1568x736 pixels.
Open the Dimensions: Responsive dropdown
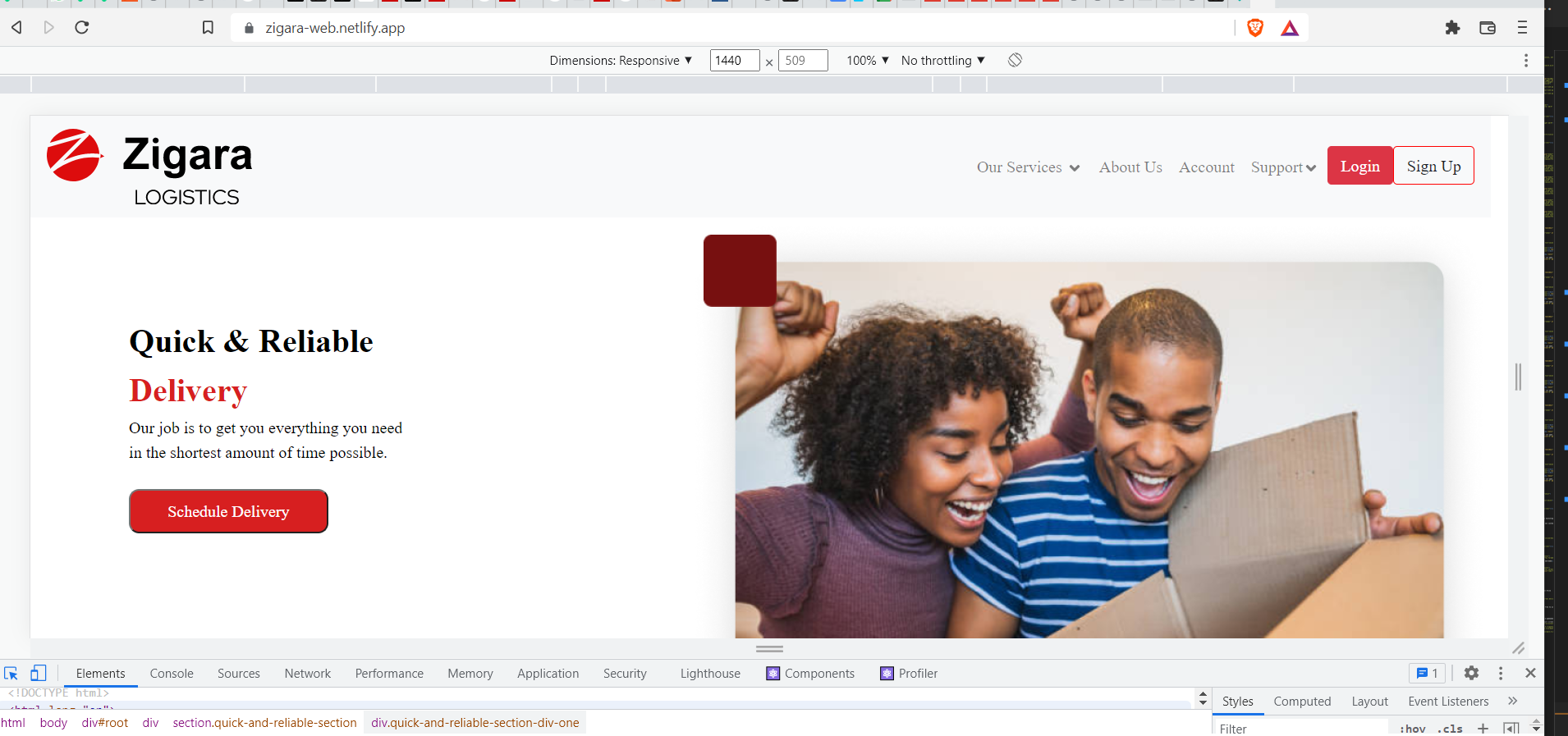pos(621,61)
